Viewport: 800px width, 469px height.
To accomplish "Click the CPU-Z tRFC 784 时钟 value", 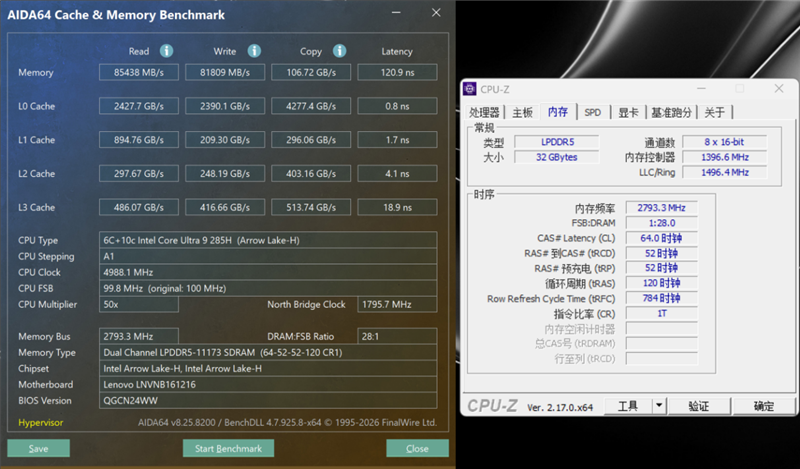I will click(x=661, y=299).
